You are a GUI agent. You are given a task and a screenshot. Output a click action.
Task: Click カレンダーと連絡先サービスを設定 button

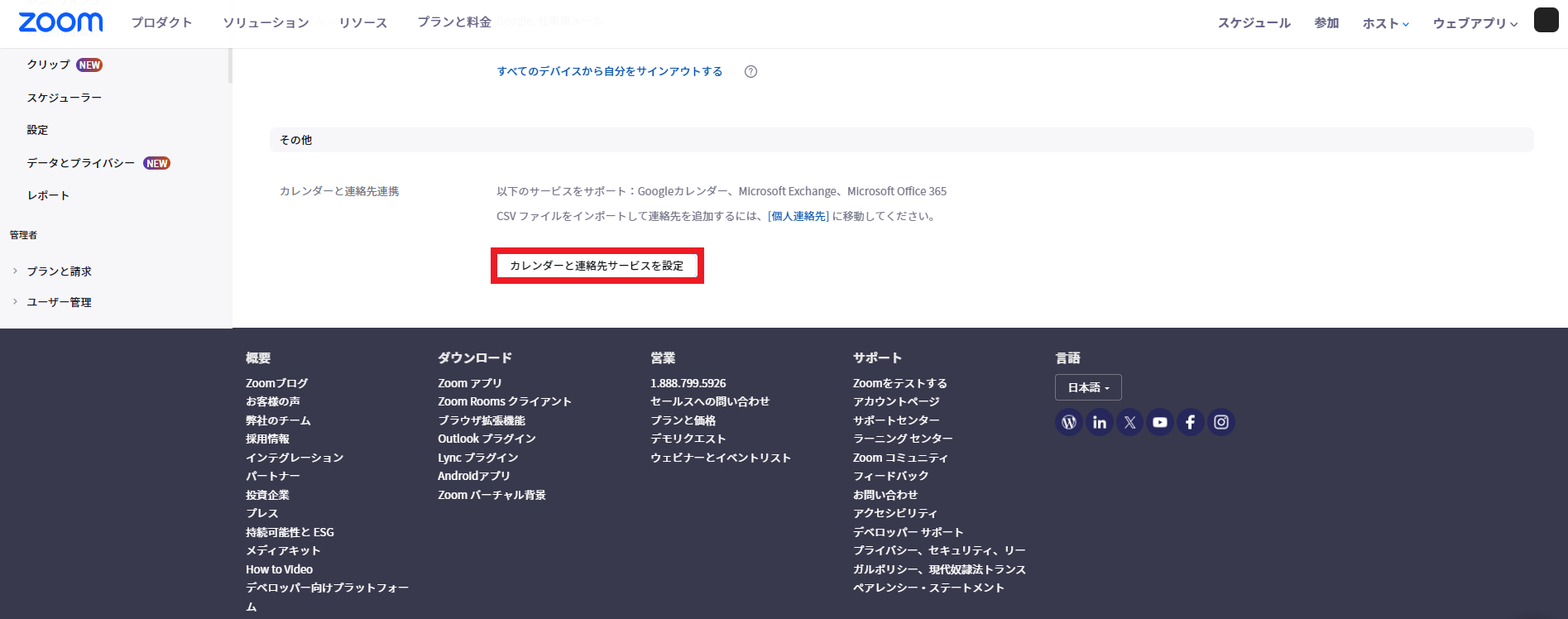(x=597, y=266)
